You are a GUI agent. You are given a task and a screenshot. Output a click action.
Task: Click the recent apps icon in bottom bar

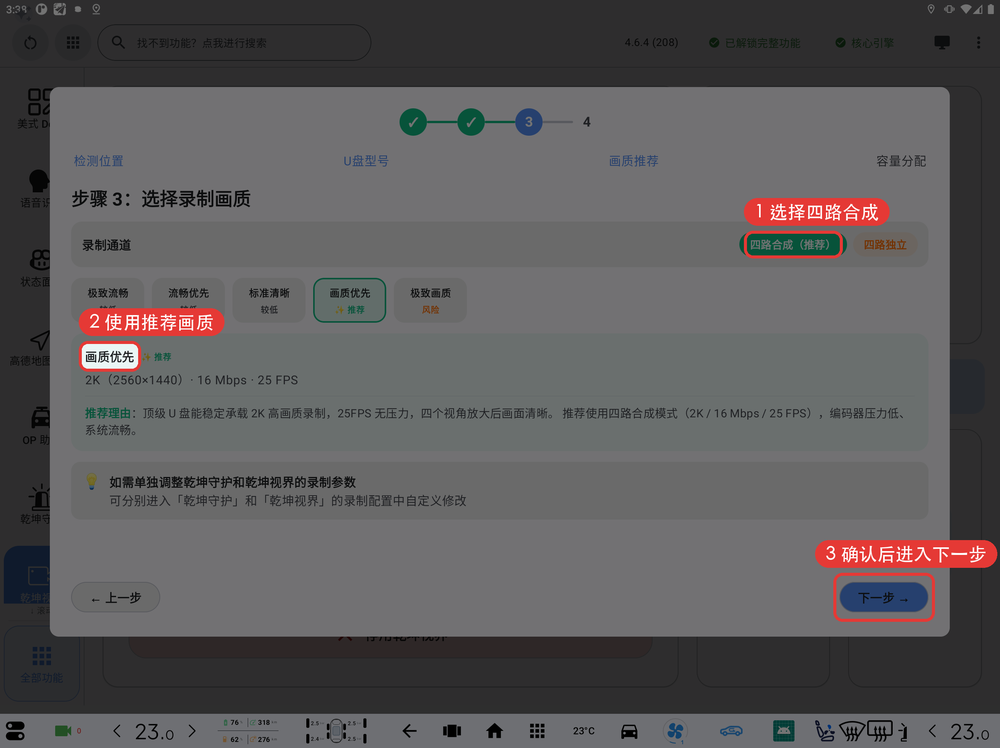pyautogui.click(x=452, y=731)
